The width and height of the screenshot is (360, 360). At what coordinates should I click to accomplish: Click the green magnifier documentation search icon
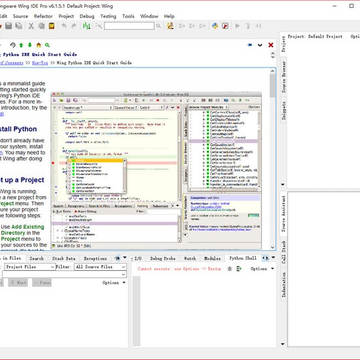(47, 45)
